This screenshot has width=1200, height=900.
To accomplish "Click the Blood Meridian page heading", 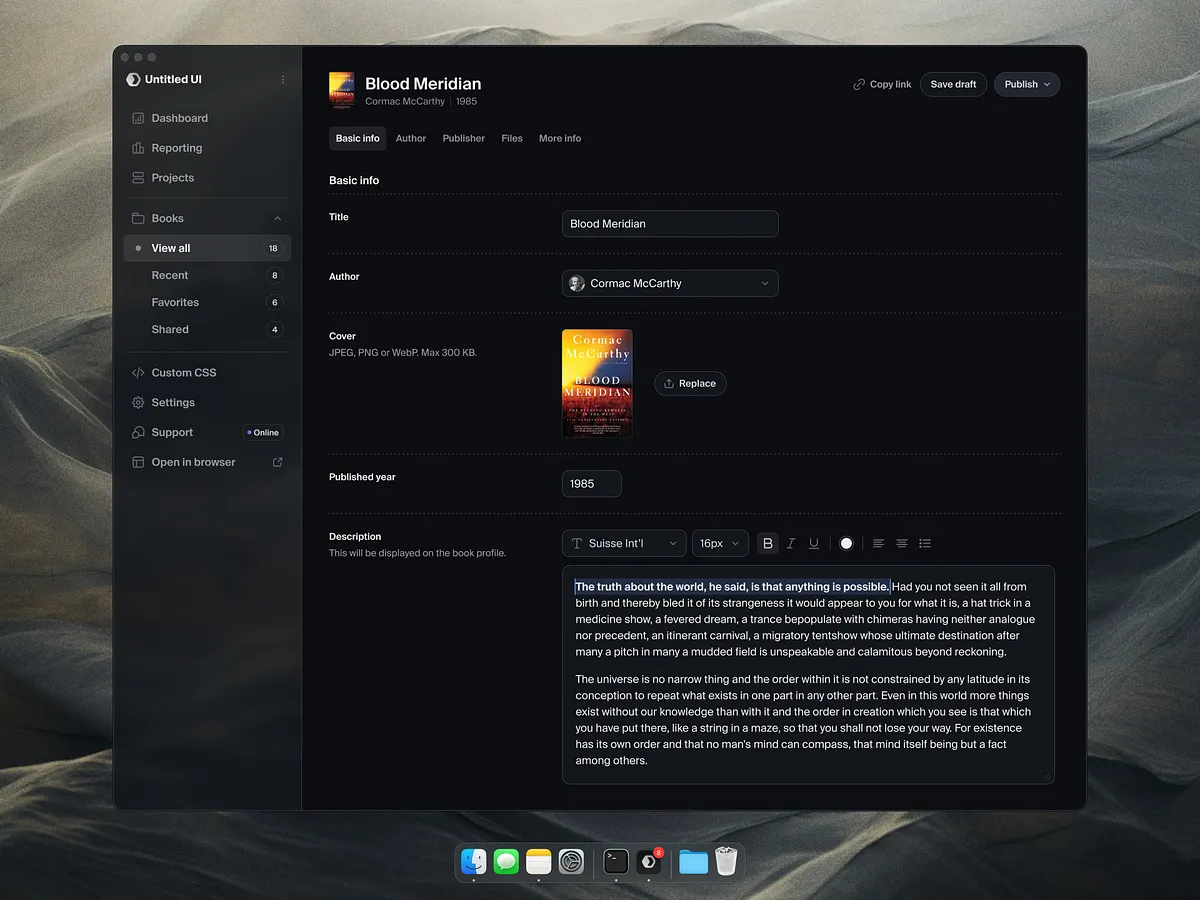I will pos(423,84).
